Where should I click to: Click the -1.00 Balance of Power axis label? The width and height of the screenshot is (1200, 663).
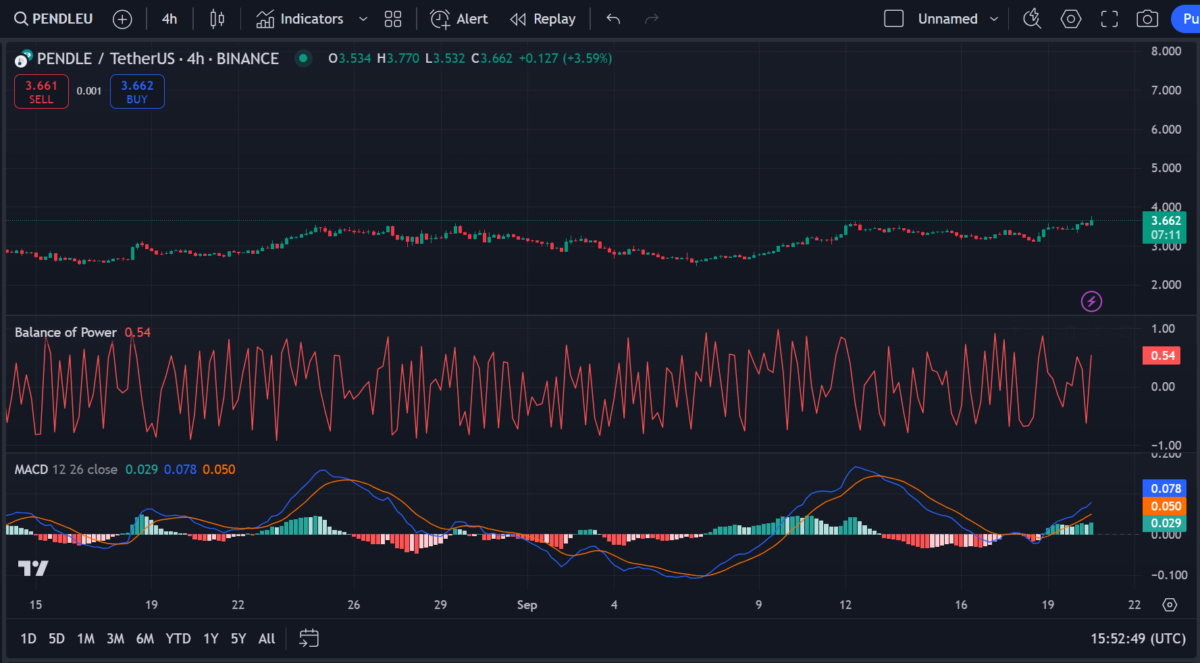coord(1166,446)
